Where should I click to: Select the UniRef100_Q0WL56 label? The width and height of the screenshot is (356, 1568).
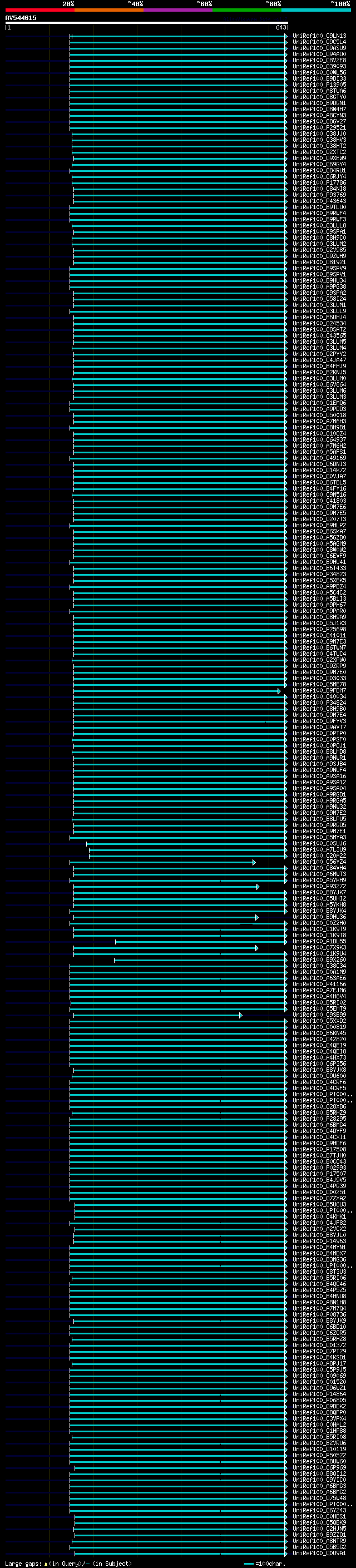pos(319,73)
